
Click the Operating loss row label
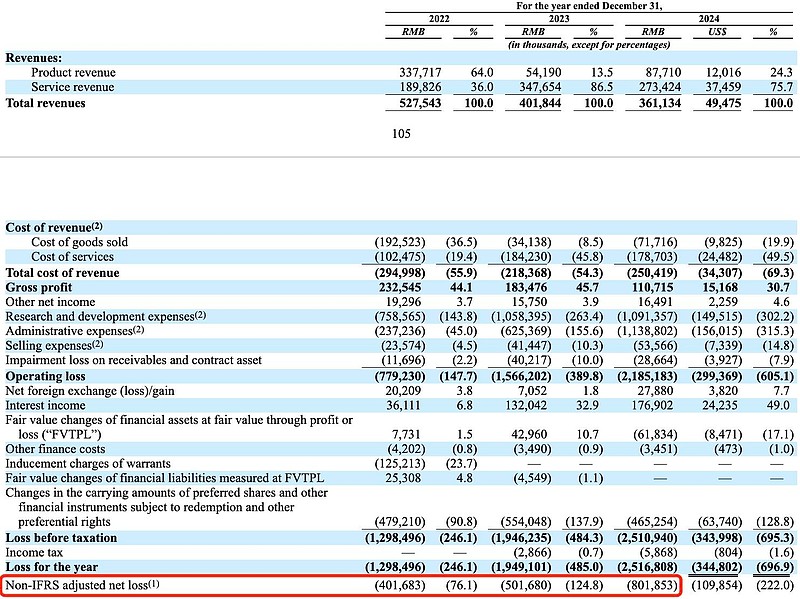46,374
